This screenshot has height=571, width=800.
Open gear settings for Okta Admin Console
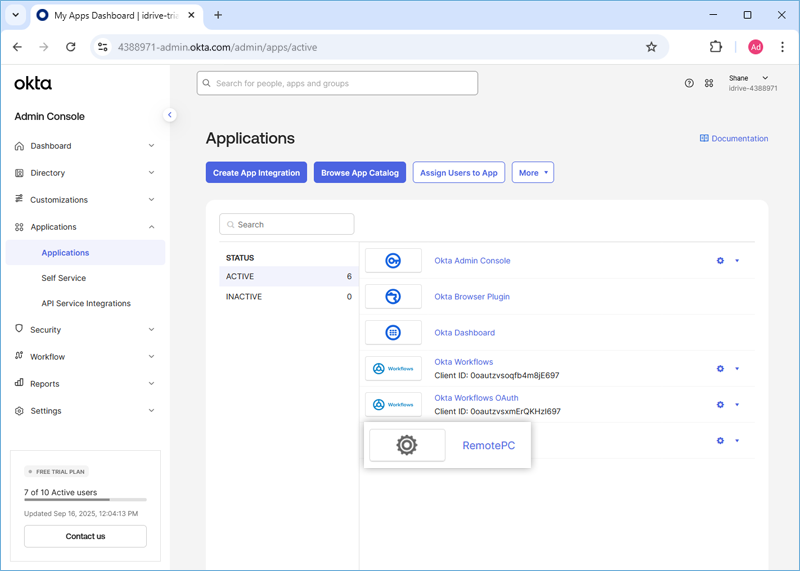tap(720, 261)
